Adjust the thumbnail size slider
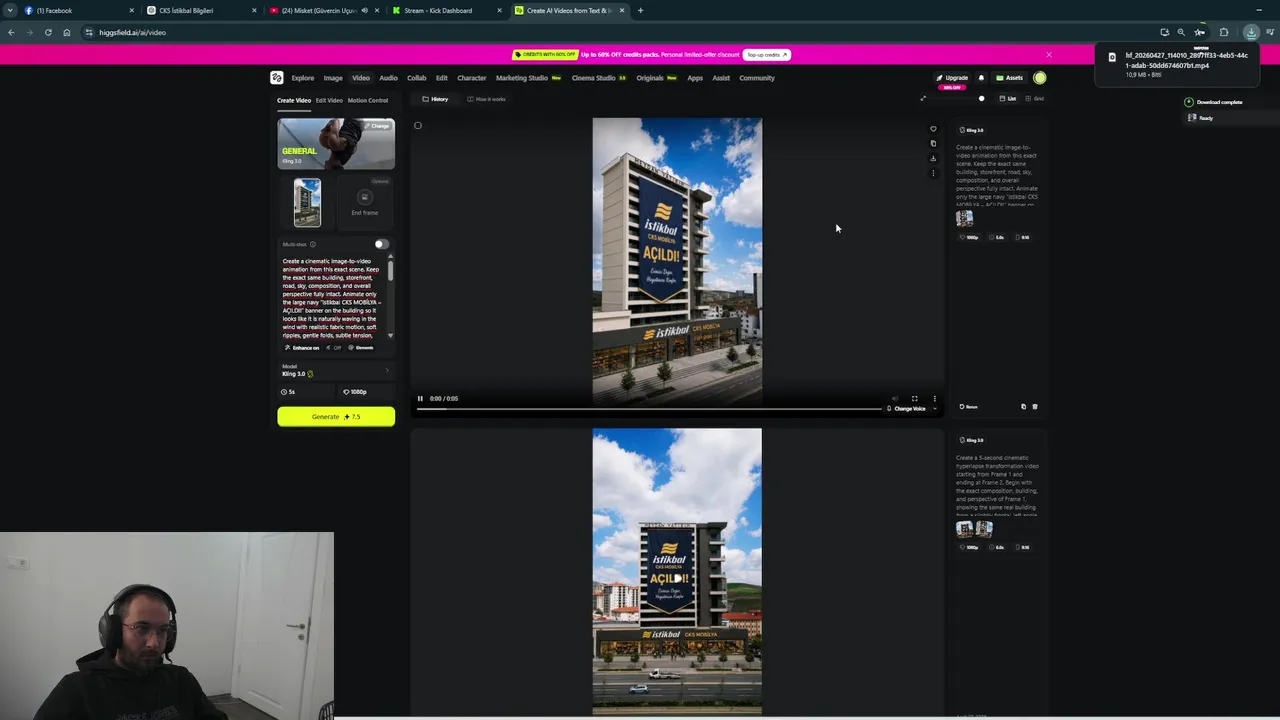The height and width of the screenshot is (720, 1280). (981, 99)
